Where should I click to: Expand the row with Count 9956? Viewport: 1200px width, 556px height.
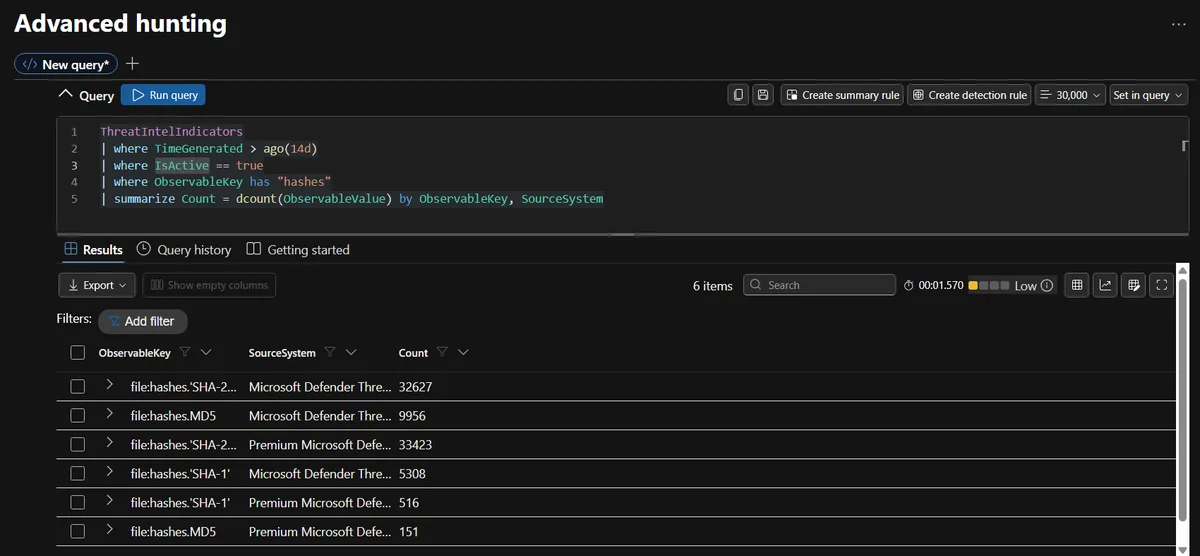pos(110,414)
